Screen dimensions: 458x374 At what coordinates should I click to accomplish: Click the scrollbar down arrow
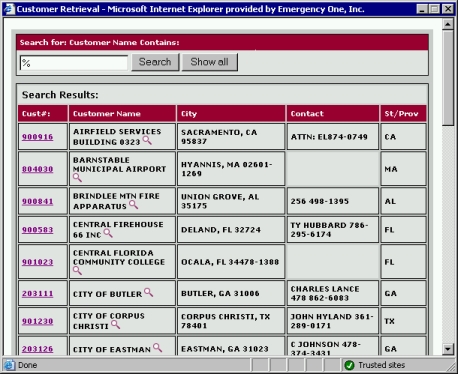(448, 349)
